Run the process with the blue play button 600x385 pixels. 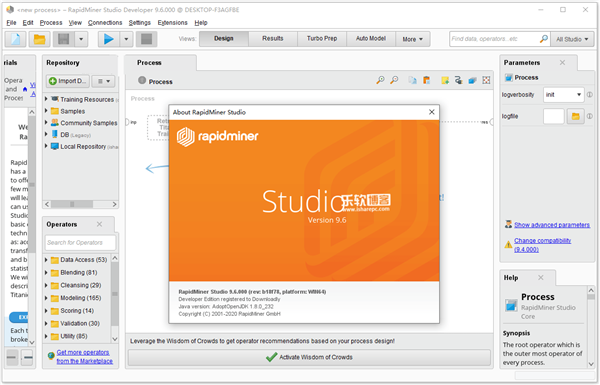click(109, 39)
